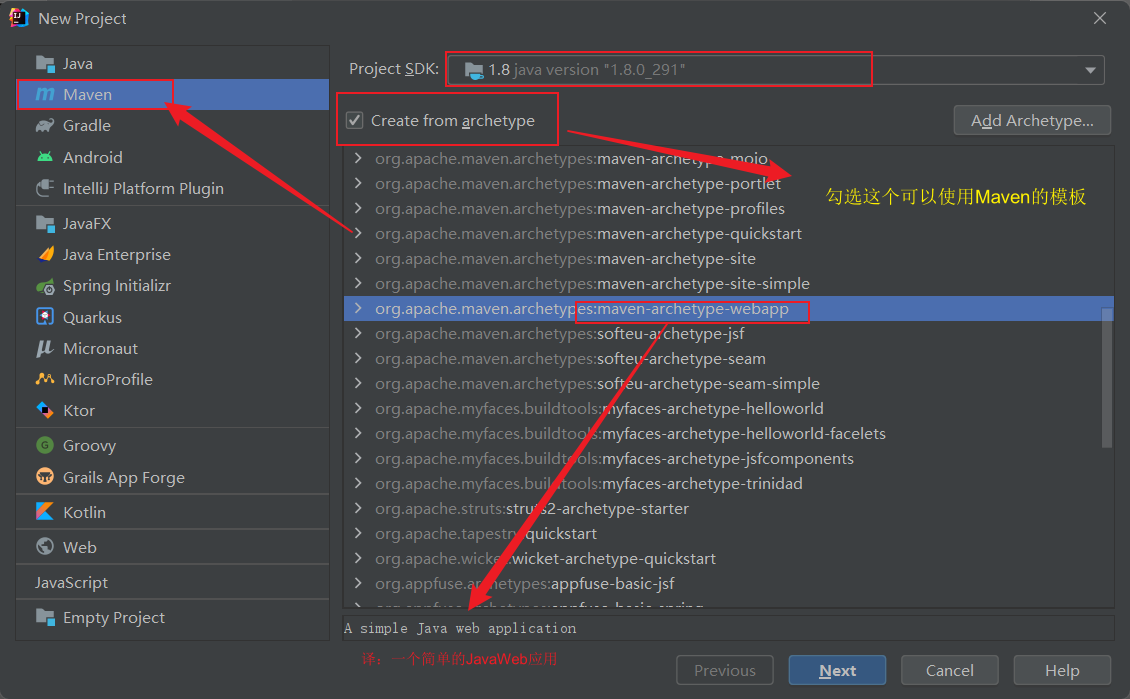The height and width of the screenshot is (699, 1130).
Task: Select the wicket-archetype-quickstart row
Action: pos(729,558)
